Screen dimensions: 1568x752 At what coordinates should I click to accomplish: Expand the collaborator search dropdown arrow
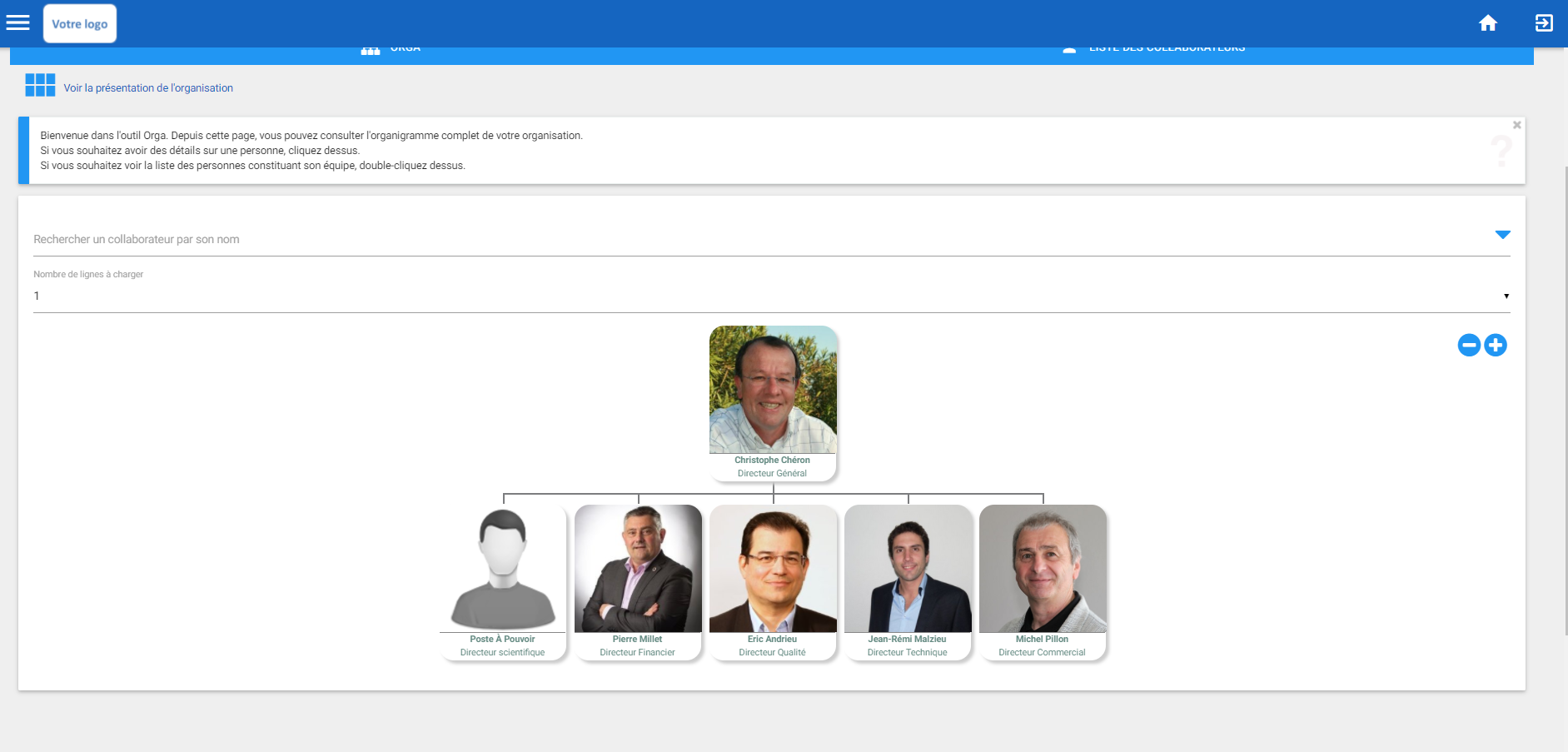click(x=1503, y=235)
